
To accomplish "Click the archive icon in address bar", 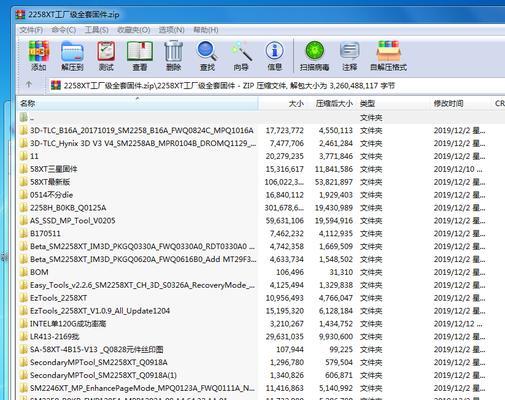I will (x=56, y=86).
